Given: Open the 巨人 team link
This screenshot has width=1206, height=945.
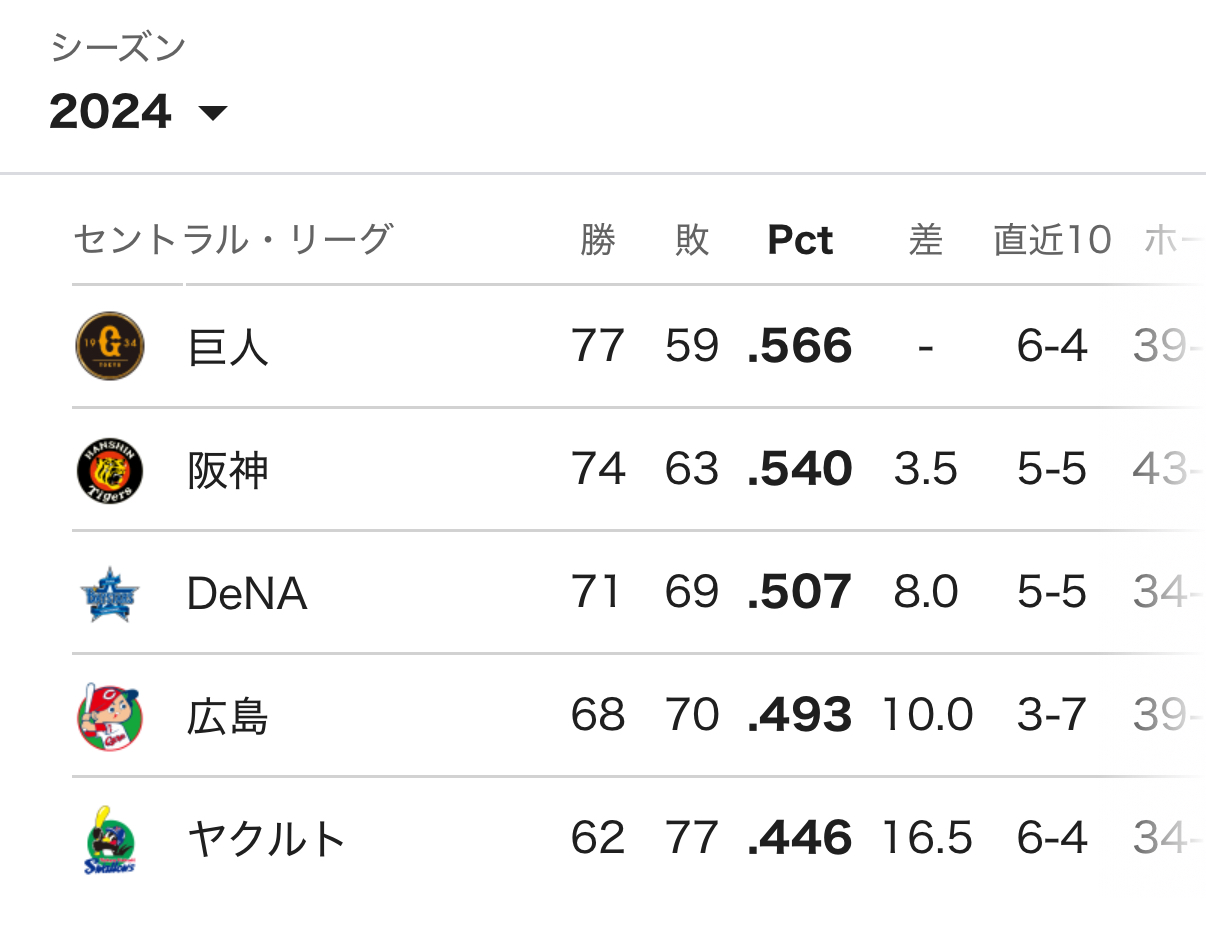Looking at the screenshot, I should [x=228, y=347].
